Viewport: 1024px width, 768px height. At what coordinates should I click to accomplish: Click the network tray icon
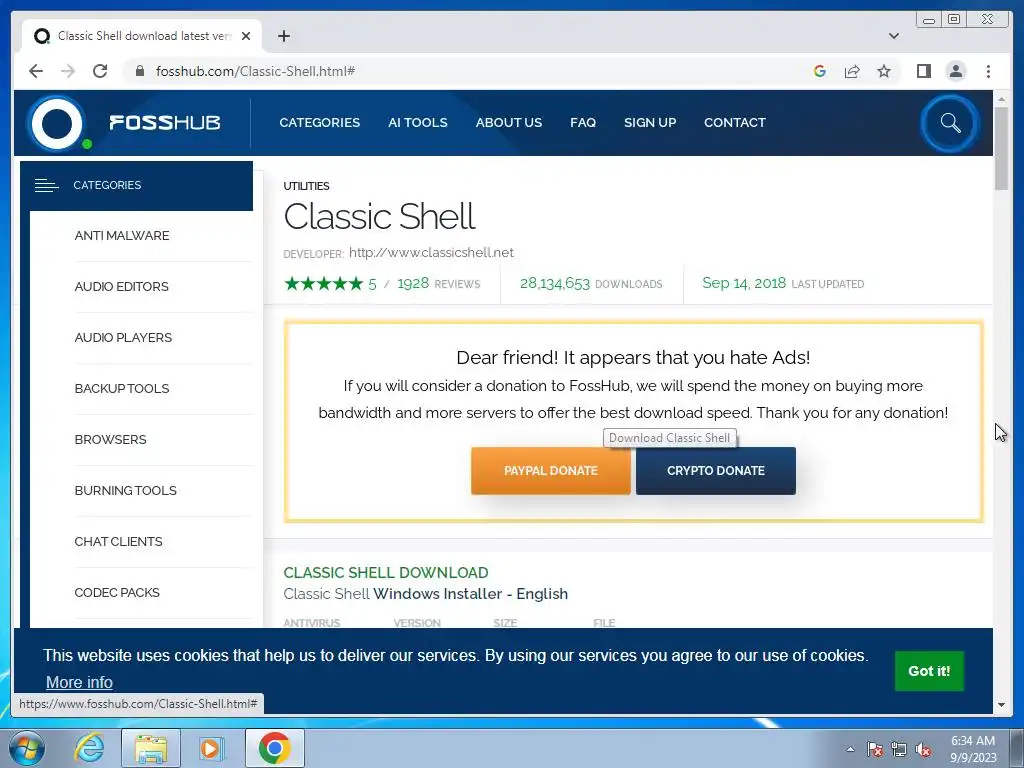[x=899, y=749]
